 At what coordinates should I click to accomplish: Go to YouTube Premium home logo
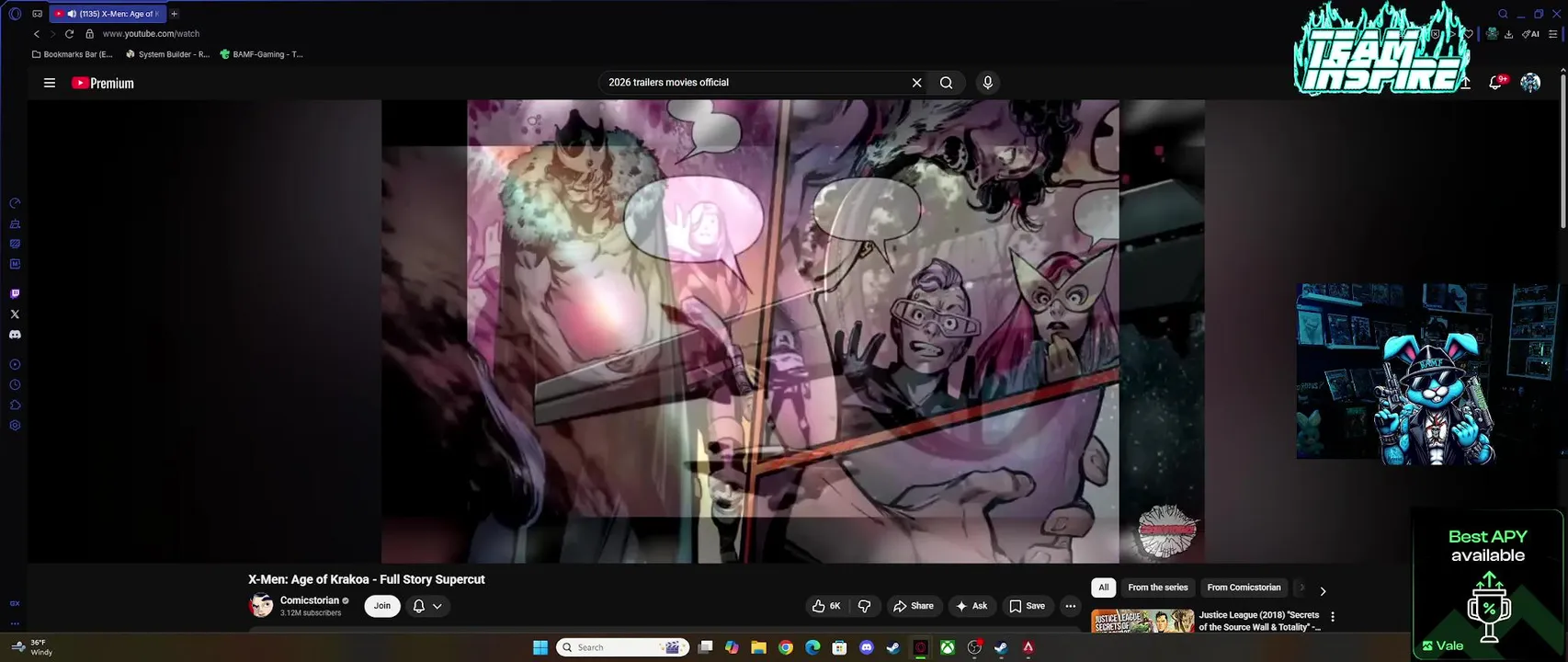[103, 83]
